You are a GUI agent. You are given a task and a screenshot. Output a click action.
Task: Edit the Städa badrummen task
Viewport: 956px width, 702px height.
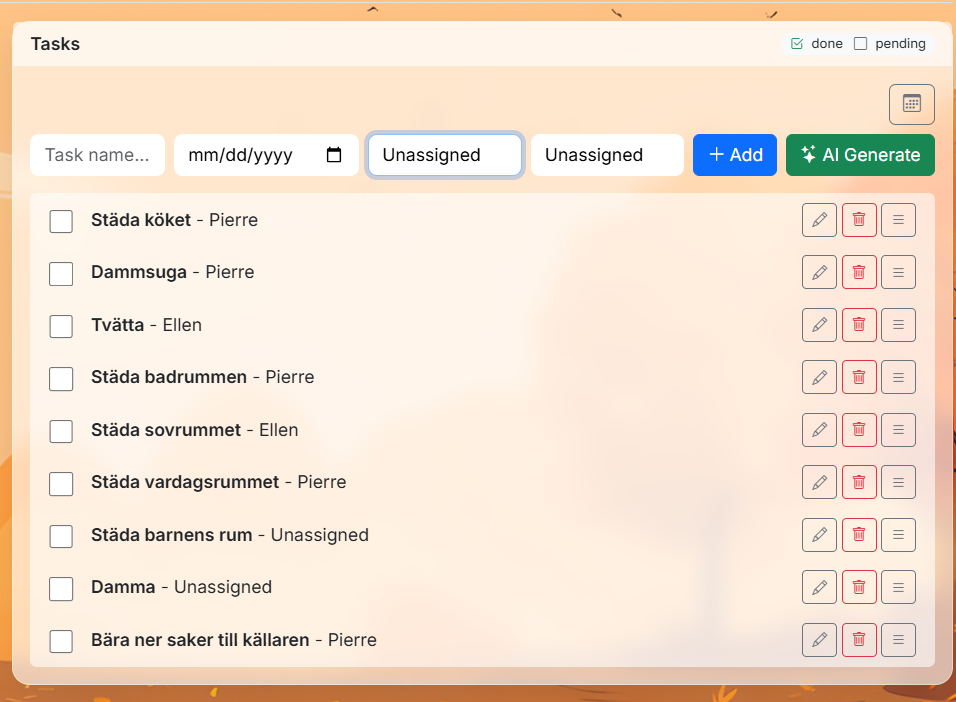pyautogui.click(x=819, y=377)
